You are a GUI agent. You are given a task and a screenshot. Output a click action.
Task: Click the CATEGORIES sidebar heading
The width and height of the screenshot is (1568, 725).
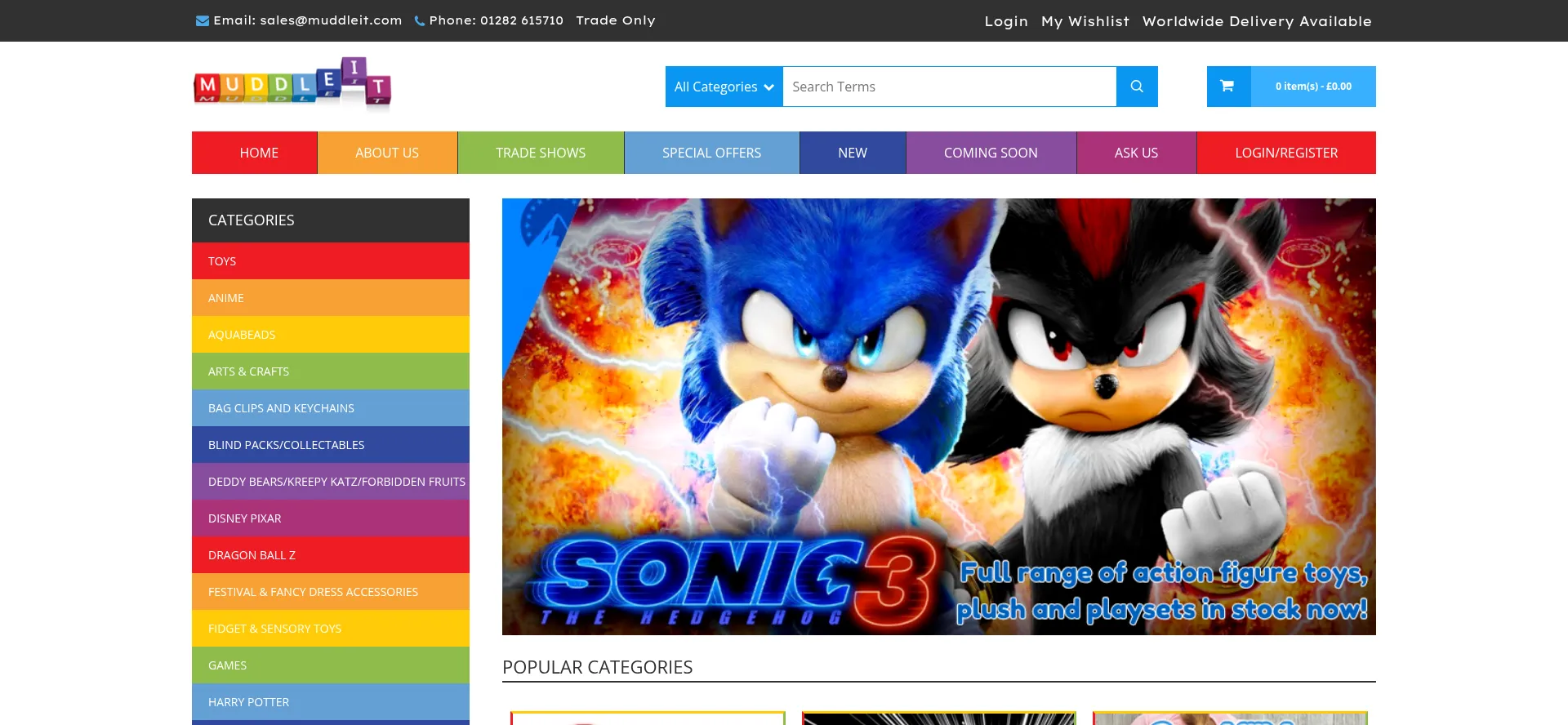252,220
